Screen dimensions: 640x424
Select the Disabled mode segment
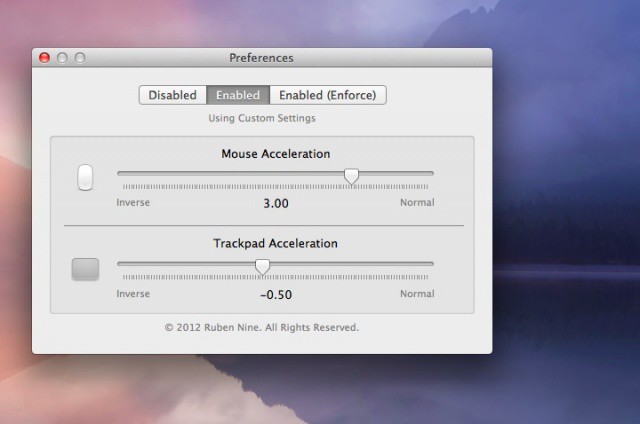click(173, 95)
